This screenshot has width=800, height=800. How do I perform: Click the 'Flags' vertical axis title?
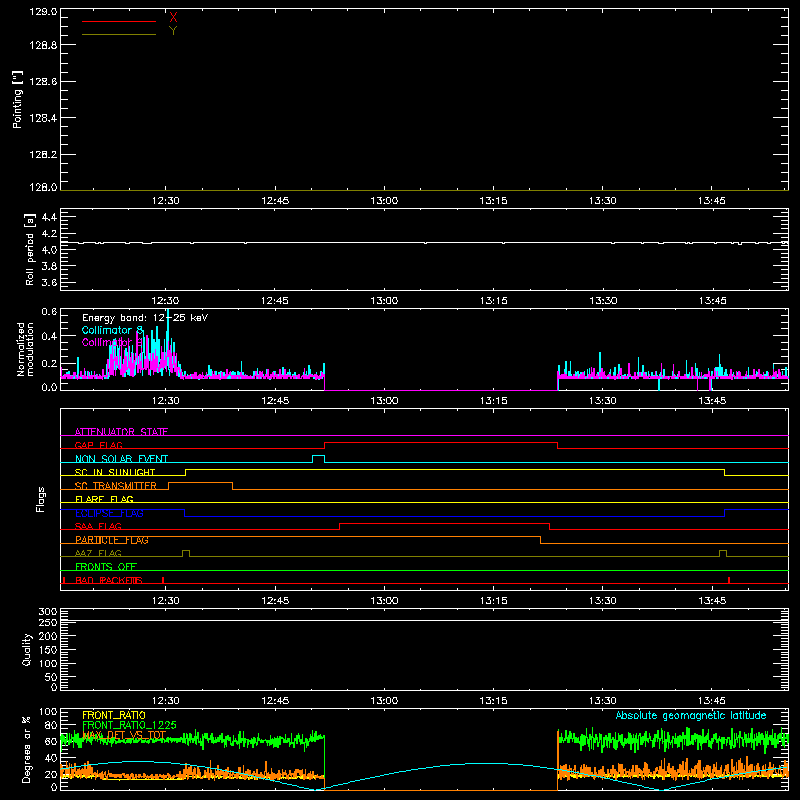[41, 499]
